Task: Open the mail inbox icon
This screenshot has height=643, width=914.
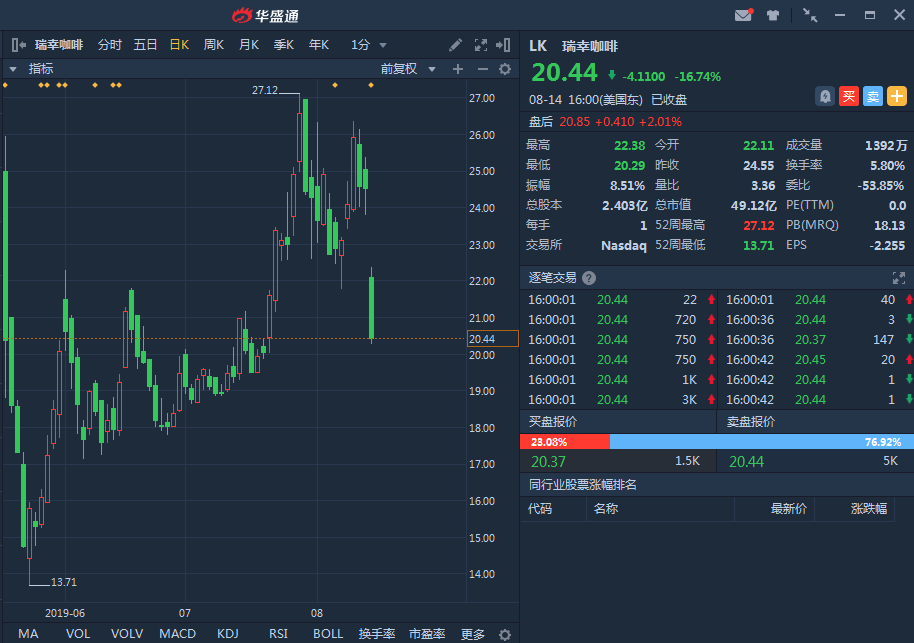Action: click(743, 15)
